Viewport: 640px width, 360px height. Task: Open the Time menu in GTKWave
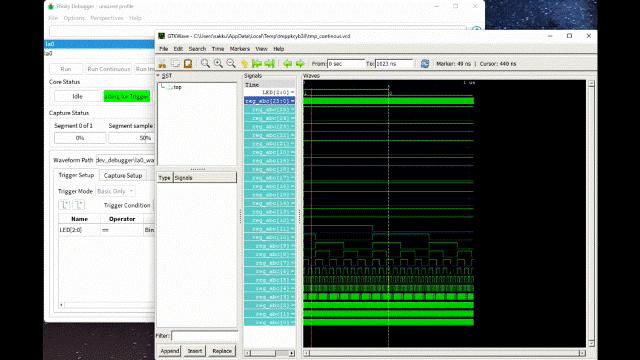pyautogui.click(x=218, y=49)
